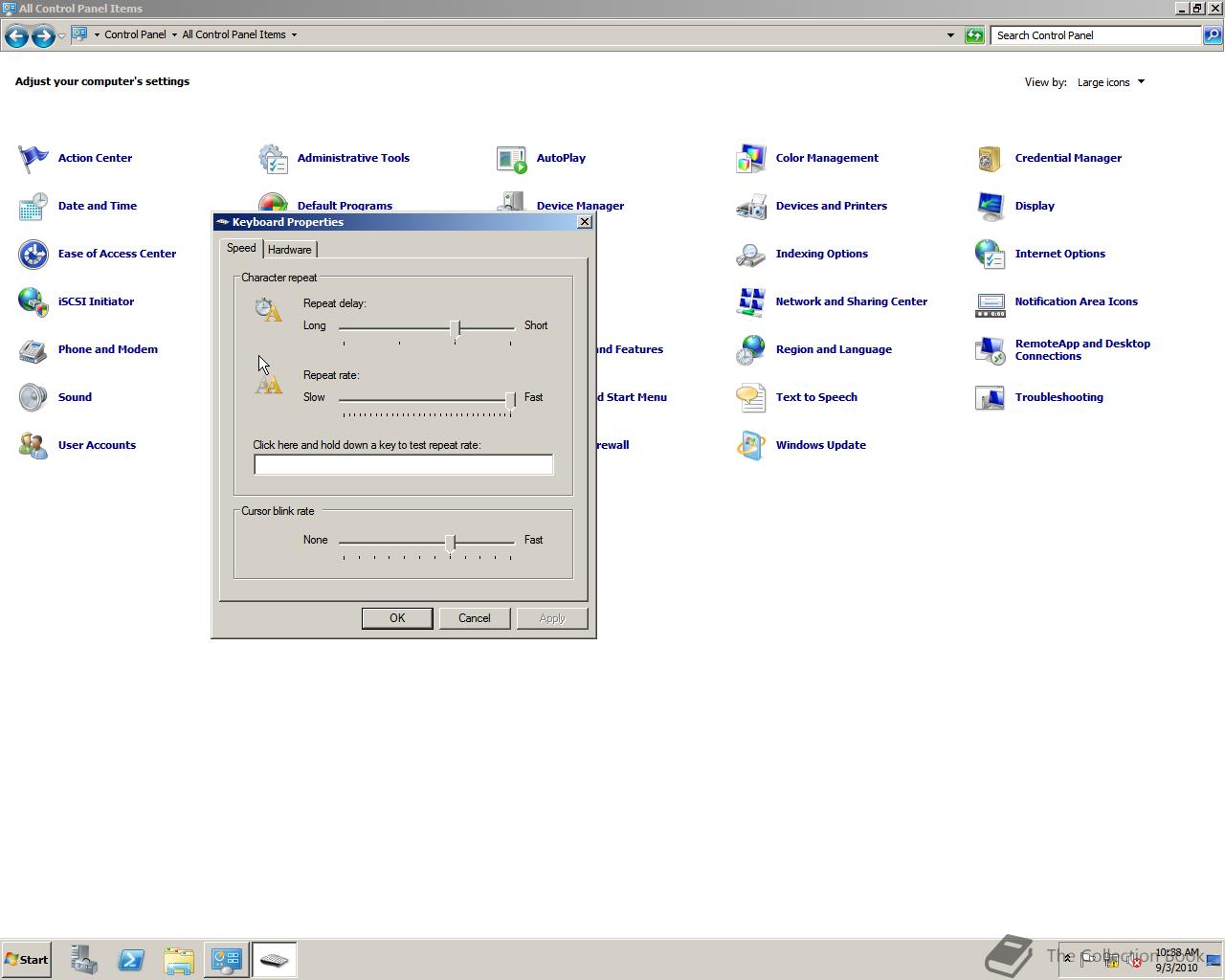Image resolution: width=1225 pixels, height=980 pixels.
Task: Open the Text to Speech icon
Action: [x=751, y=397]
